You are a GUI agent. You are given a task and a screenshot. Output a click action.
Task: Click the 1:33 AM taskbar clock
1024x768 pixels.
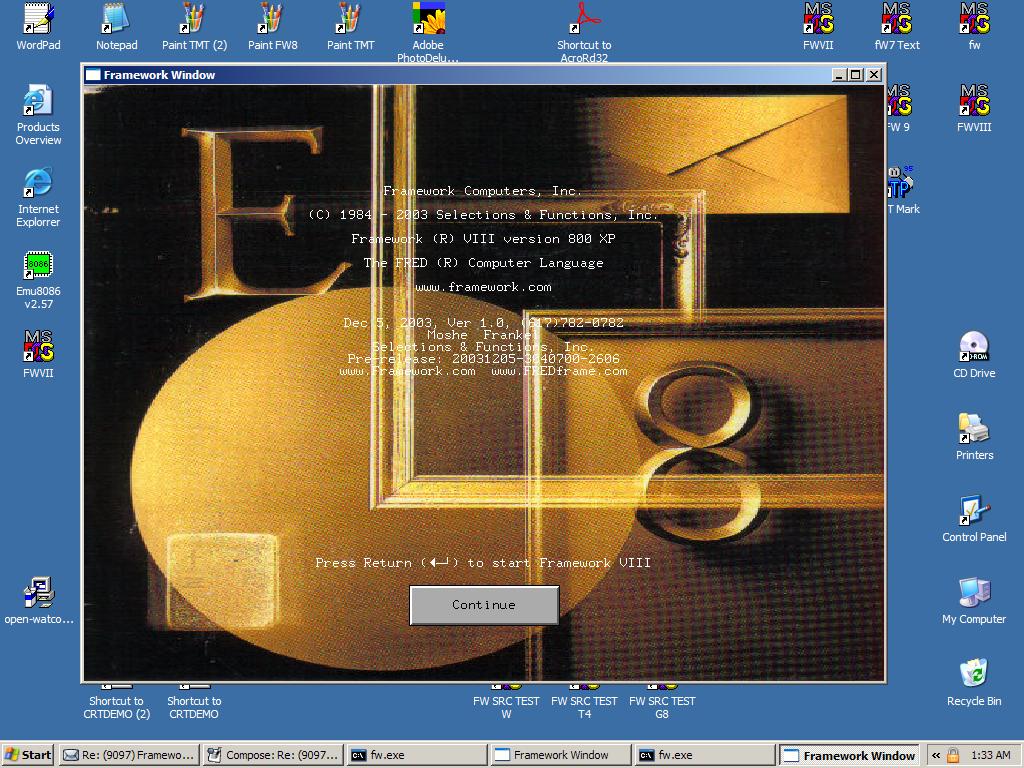click(x=991, y=756)
